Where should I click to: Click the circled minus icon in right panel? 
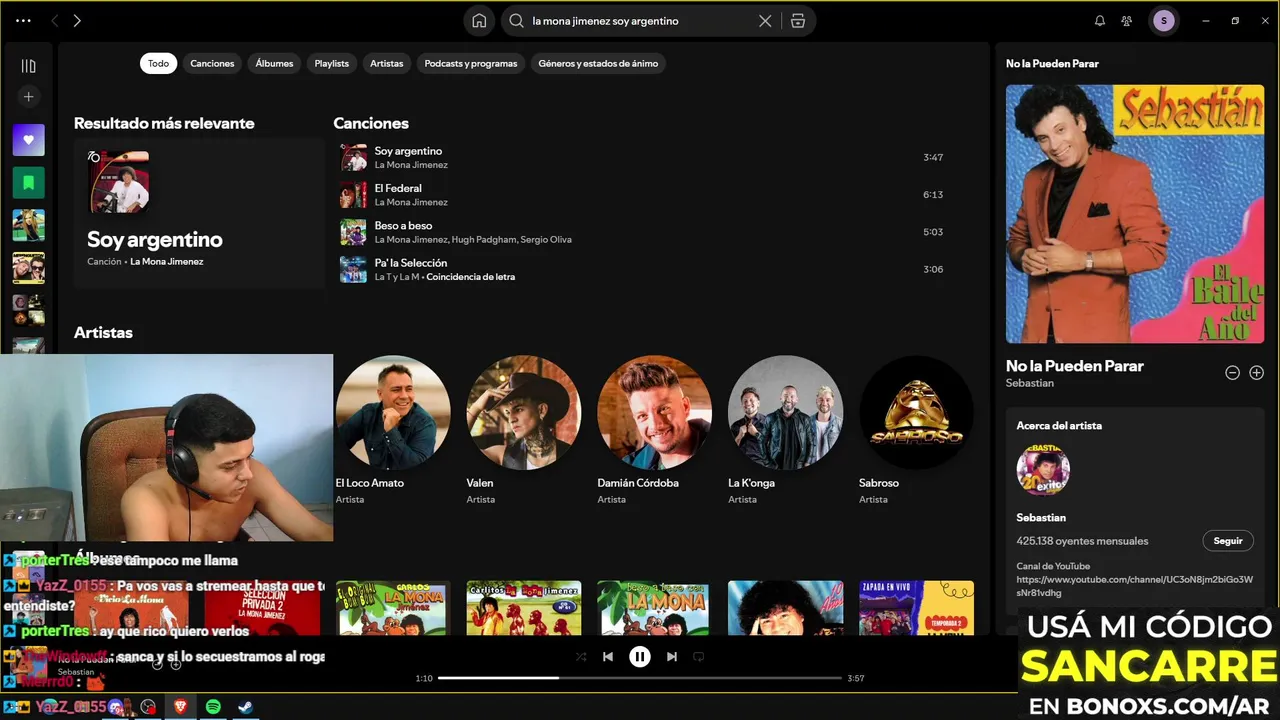[1233, 372]
